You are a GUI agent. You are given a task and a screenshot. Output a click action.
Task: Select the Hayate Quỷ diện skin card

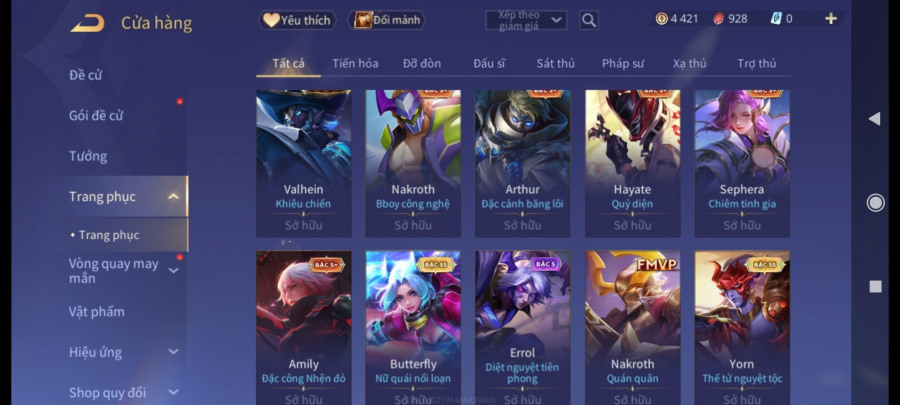(x=633, y=163)
